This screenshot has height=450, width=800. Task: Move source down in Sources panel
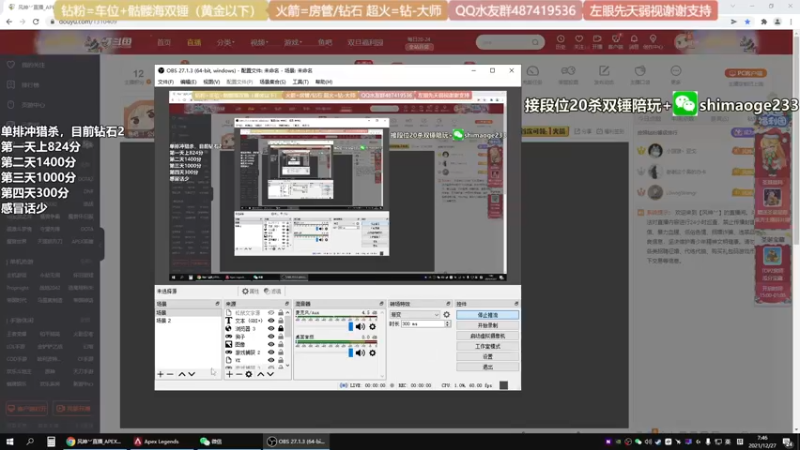pos(270,374)
